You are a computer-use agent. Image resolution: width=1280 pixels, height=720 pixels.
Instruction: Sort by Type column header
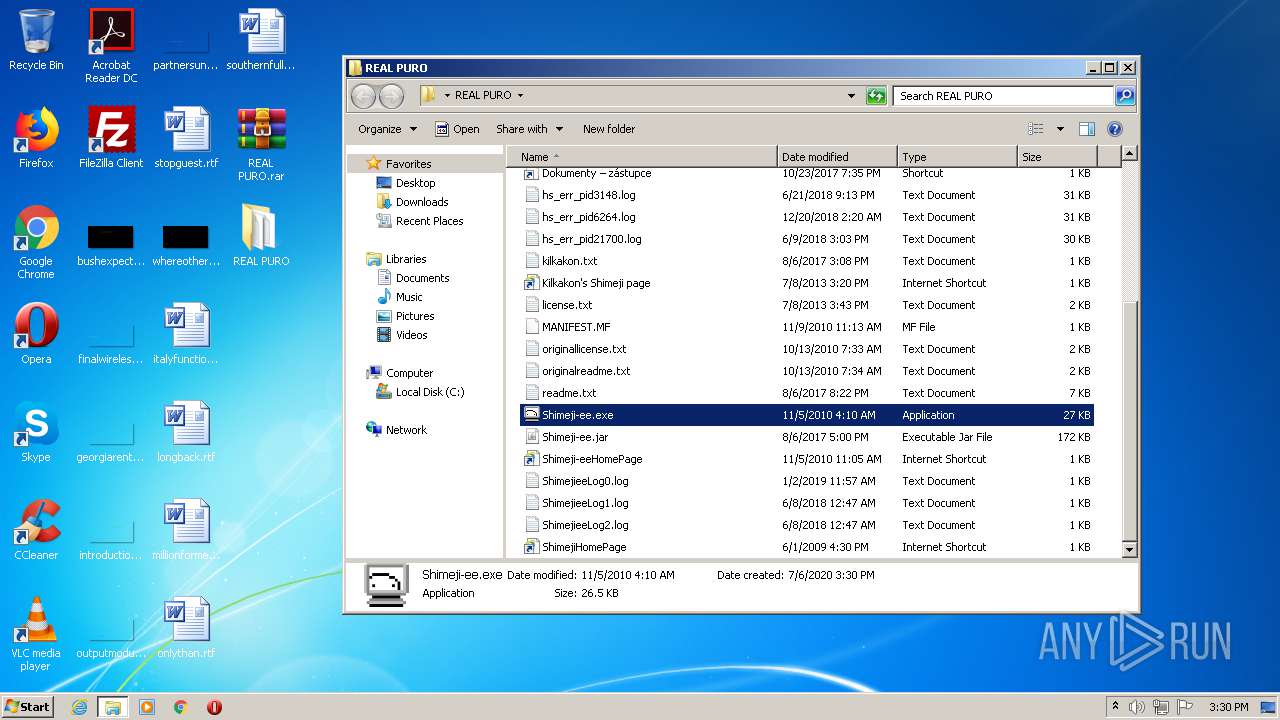957,157
